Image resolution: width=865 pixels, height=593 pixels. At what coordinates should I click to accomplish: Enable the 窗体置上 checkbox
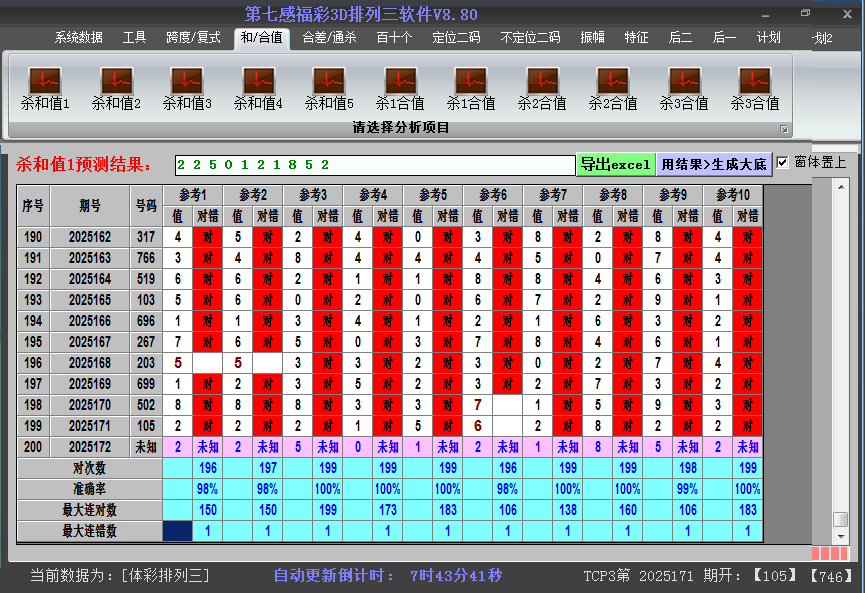point(782,163)
